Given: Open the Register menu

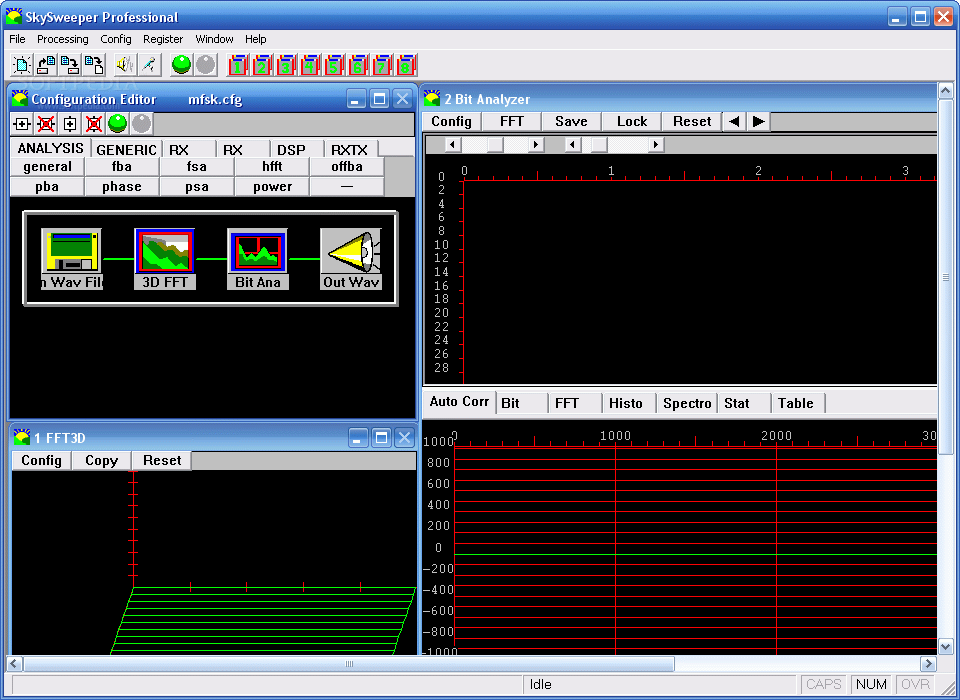Looking at the screenshot, I should [163, 39].
